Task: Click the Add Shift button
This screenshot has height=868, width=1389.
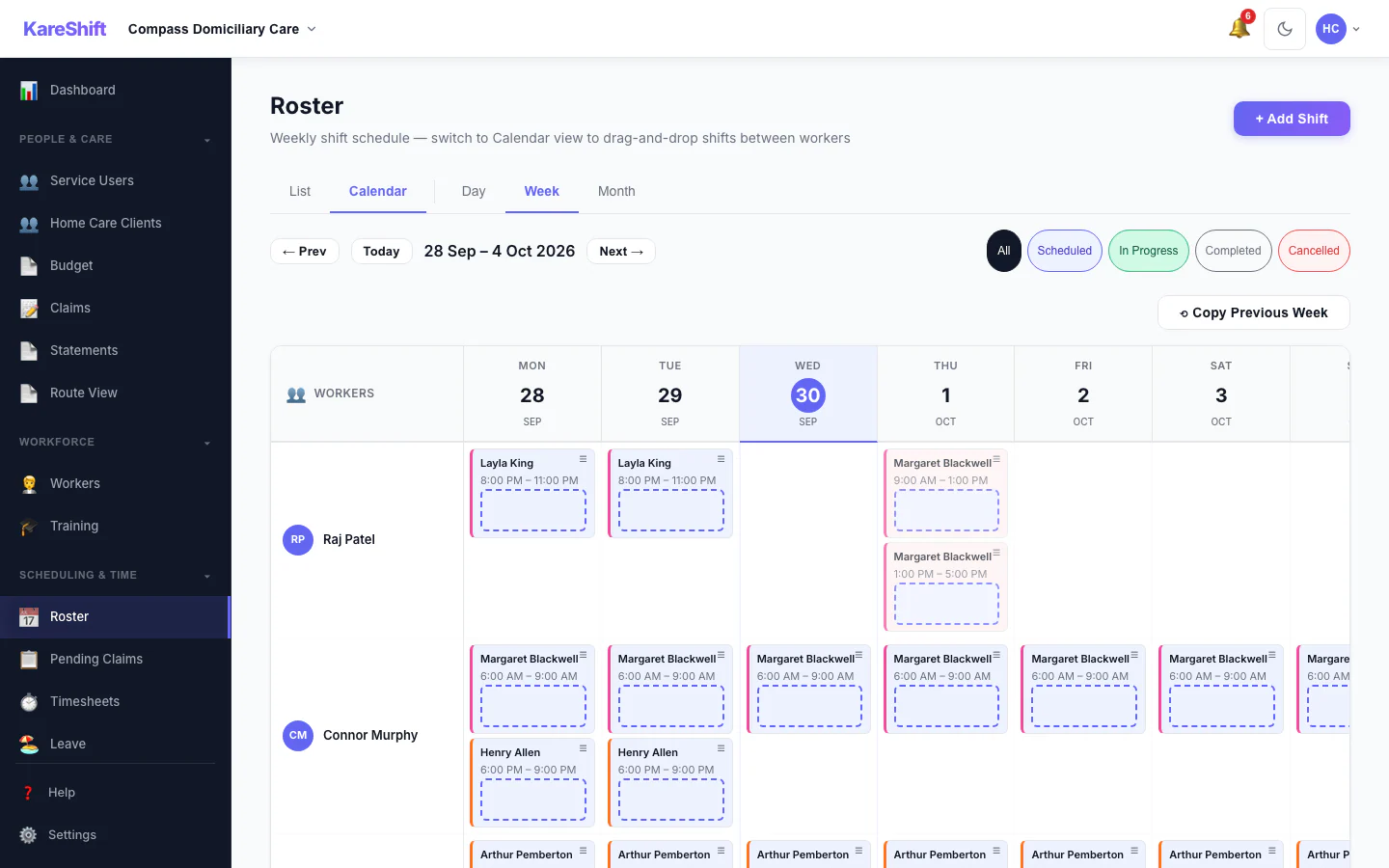Action: [1292, 119]
